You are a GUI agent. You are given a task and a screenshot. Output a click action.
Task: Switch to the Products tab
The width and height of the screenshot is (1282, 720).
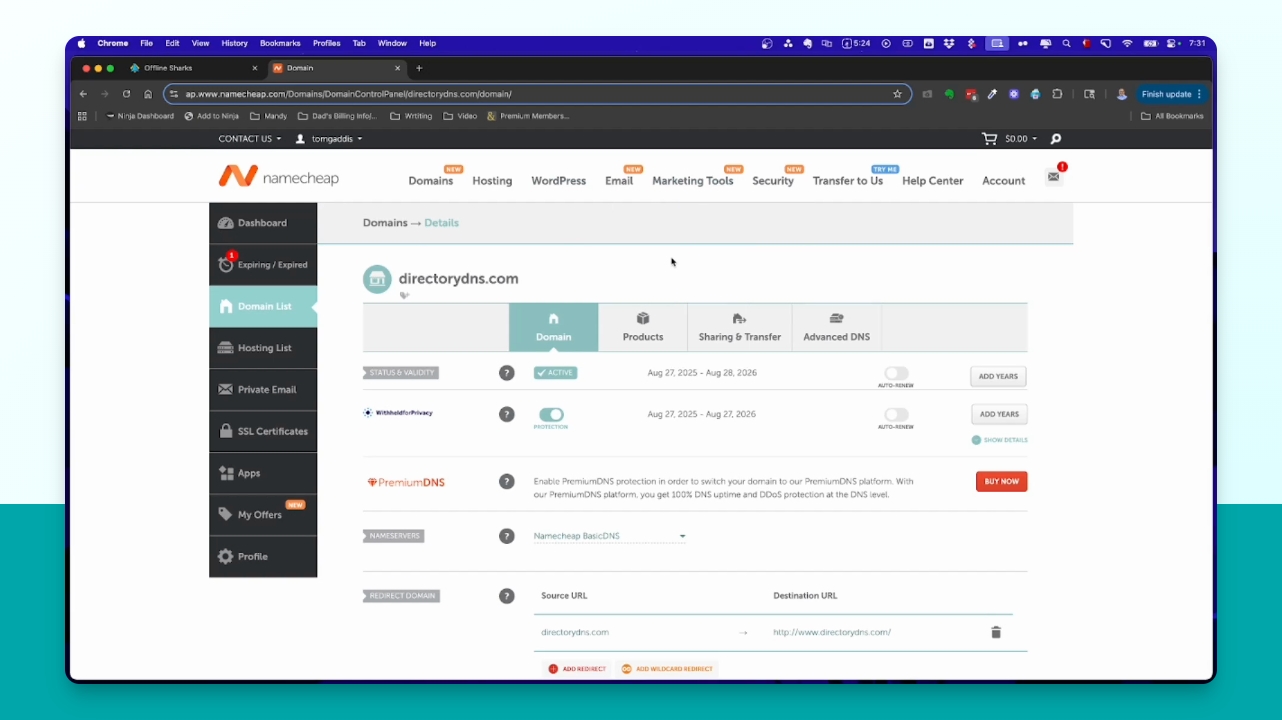point(643,327)
